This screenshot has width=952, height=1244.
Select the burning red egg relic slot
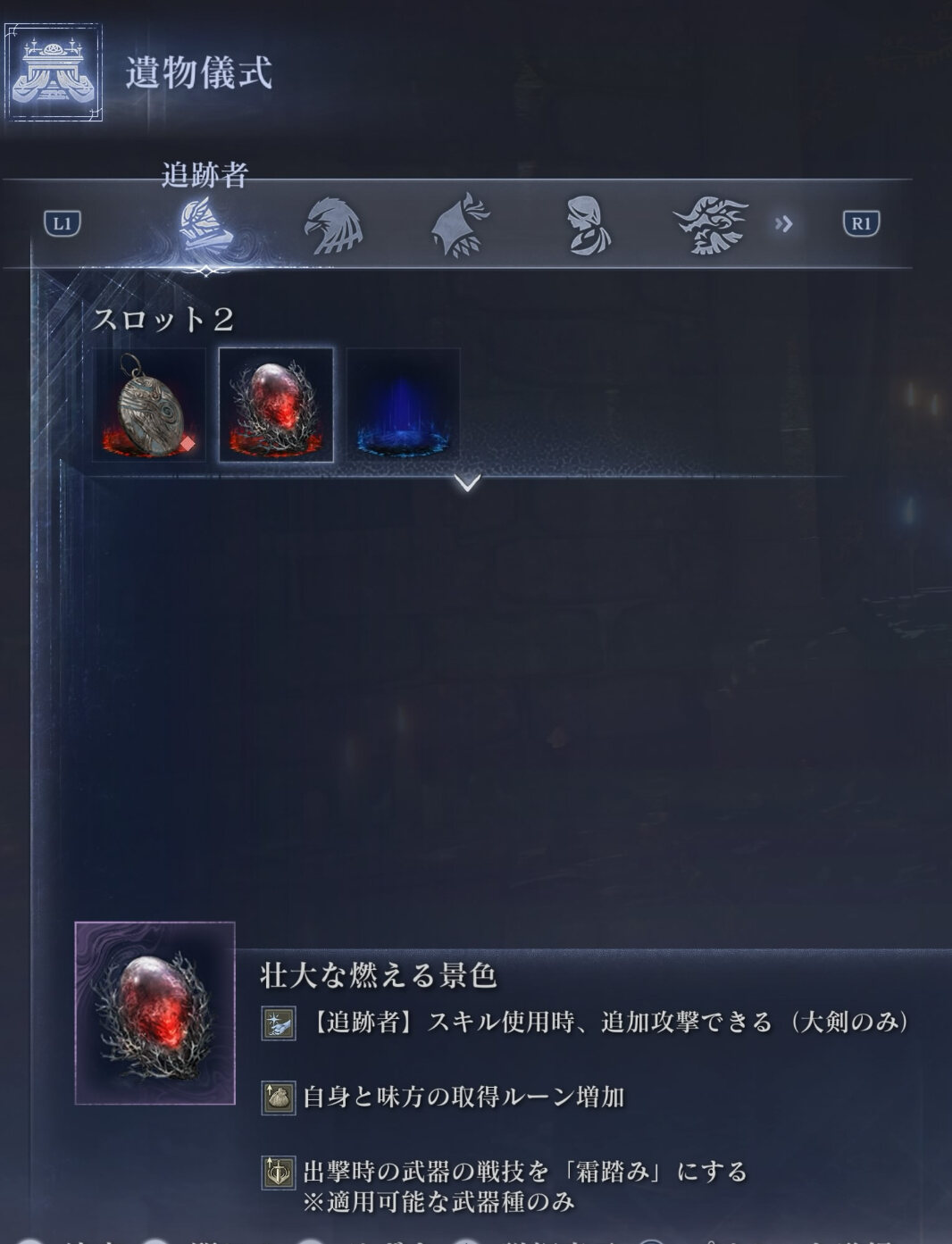coord(276,405)
